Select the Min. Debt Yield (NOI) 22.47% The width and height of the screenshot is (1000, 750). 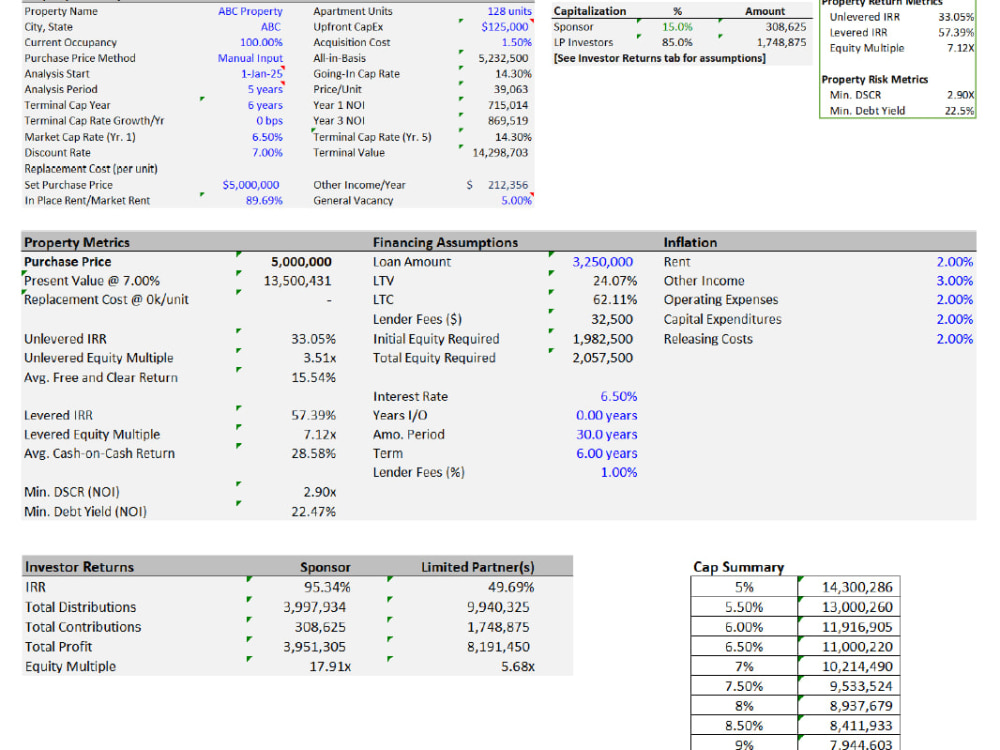[x=313, y=512]
